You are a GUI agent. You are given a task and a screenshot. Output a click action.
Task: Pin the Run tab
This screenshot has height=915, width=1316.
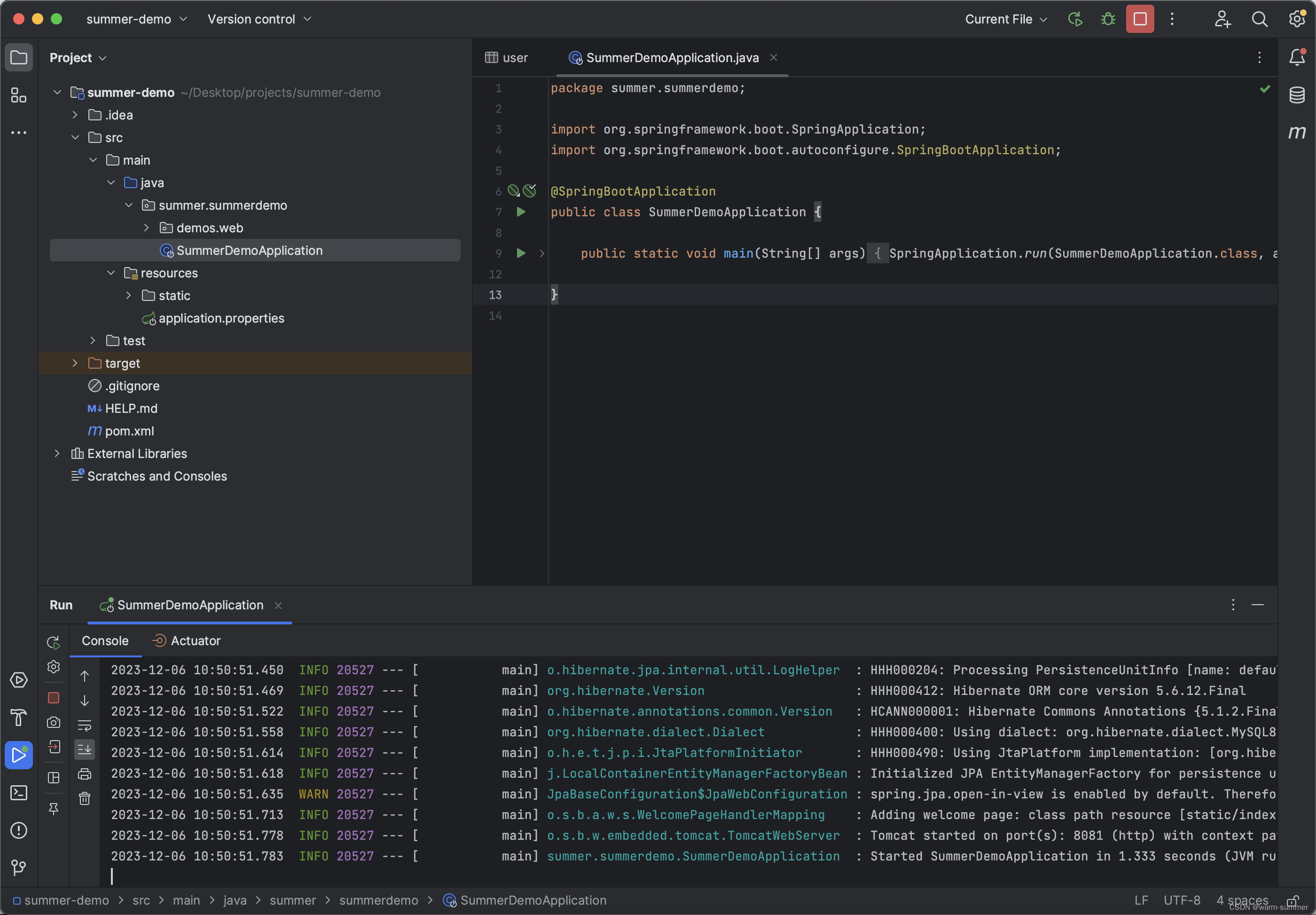(x=53, y=808)
